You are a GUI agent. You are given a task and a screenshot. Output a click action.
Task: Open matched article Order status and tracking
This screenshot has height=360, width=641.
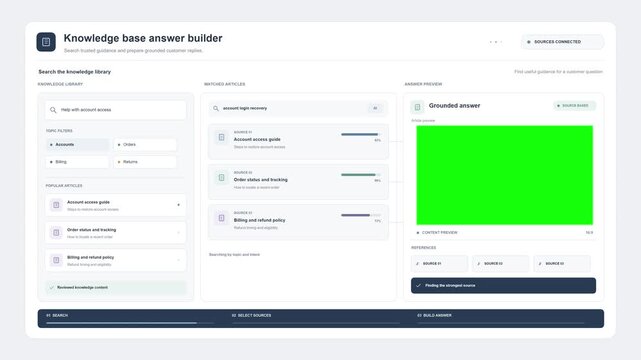tap(298, 182)
